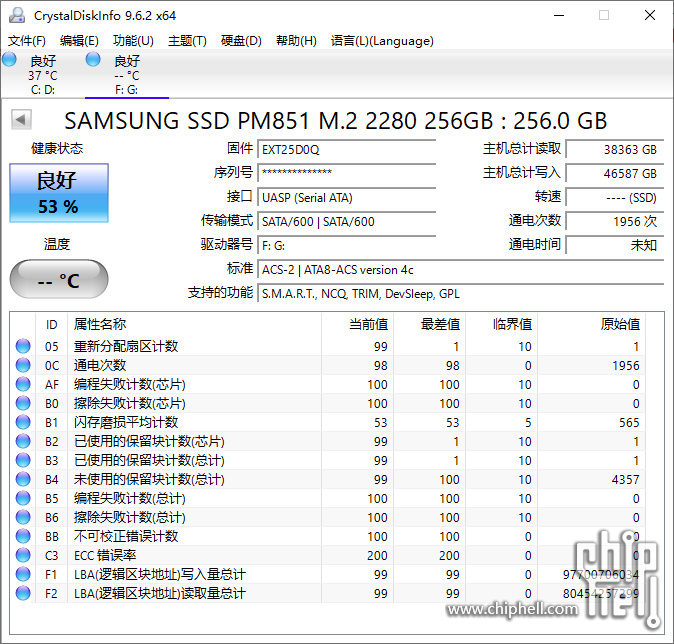
Task: Click the masked serial number field
Action: pyautogui.click(x=347, y=173)
